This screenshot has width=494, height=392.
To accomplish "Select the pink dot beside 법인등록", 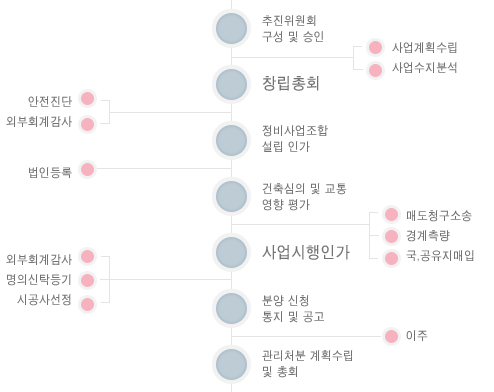I will [87, 170].
